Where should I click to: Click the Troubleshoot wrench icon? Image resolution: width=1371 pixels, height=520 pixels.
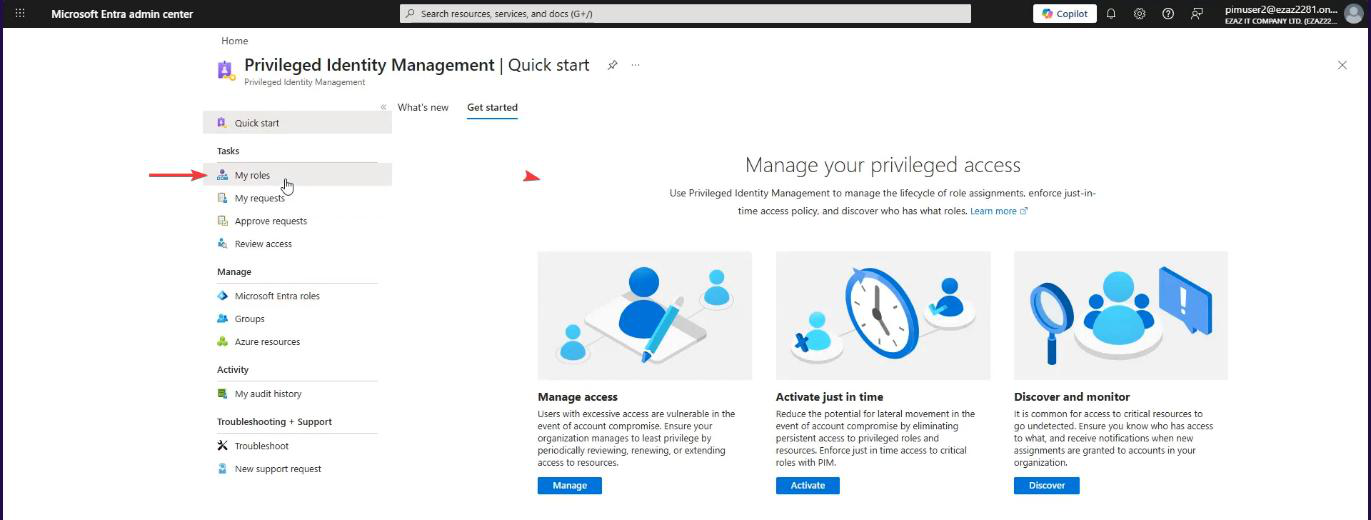tap(222, 446)
